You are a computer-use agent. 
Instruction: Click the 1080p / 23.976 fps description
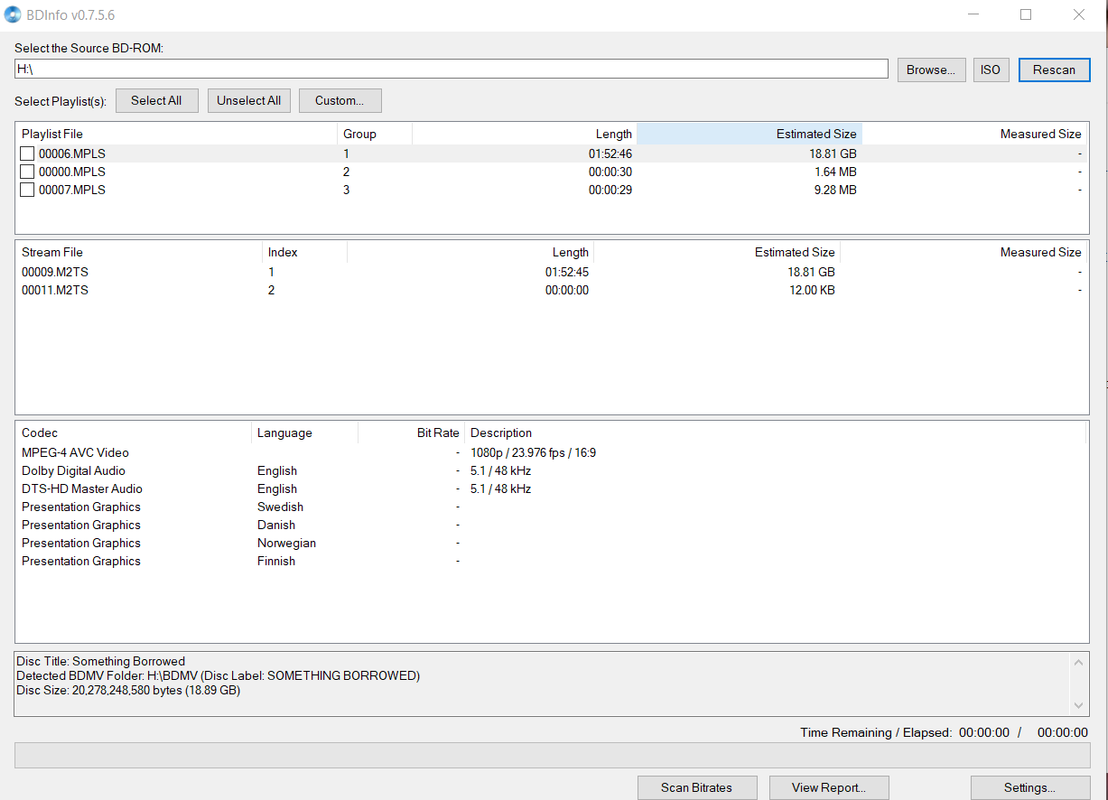coord(533,452)
